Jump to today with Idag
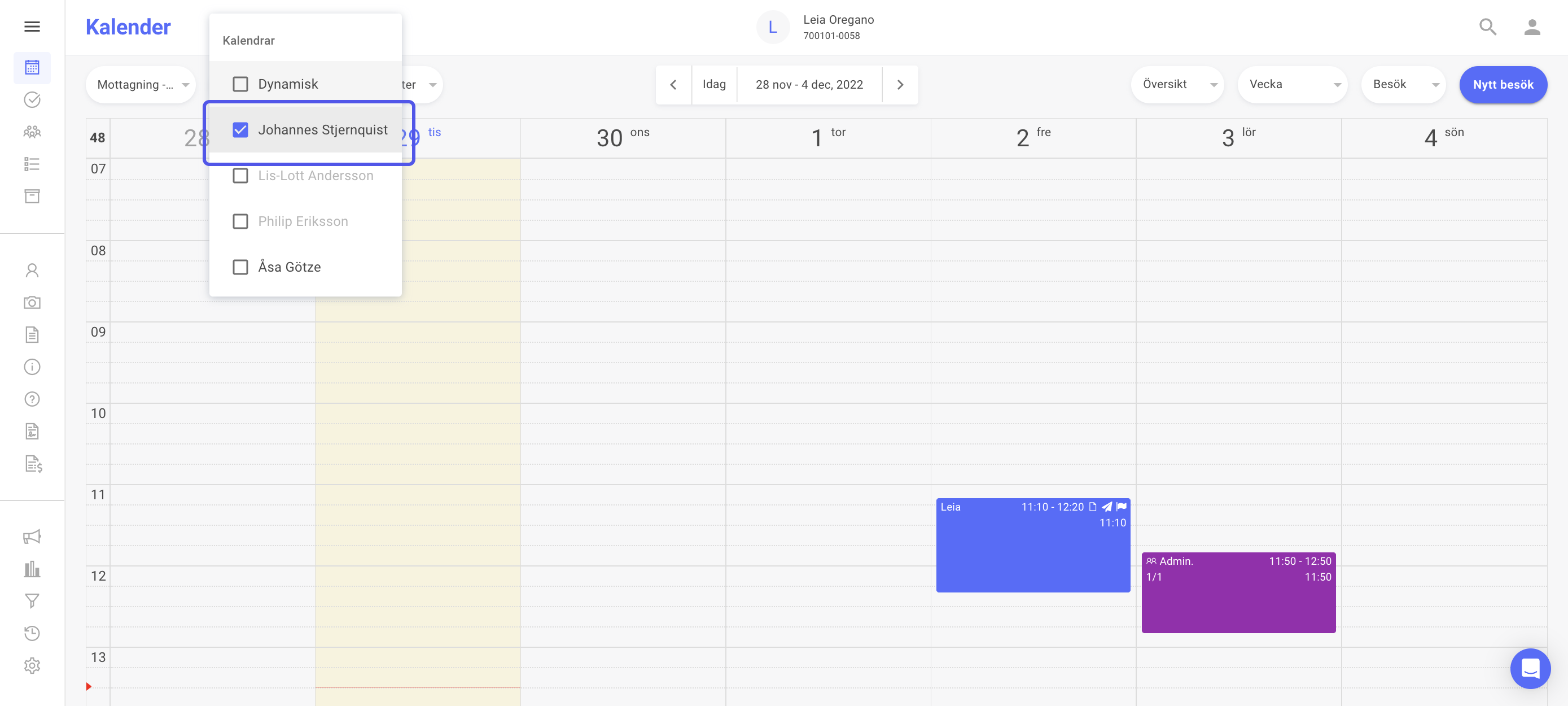This screenshot has width=1568, height=706. pos(714,85)
